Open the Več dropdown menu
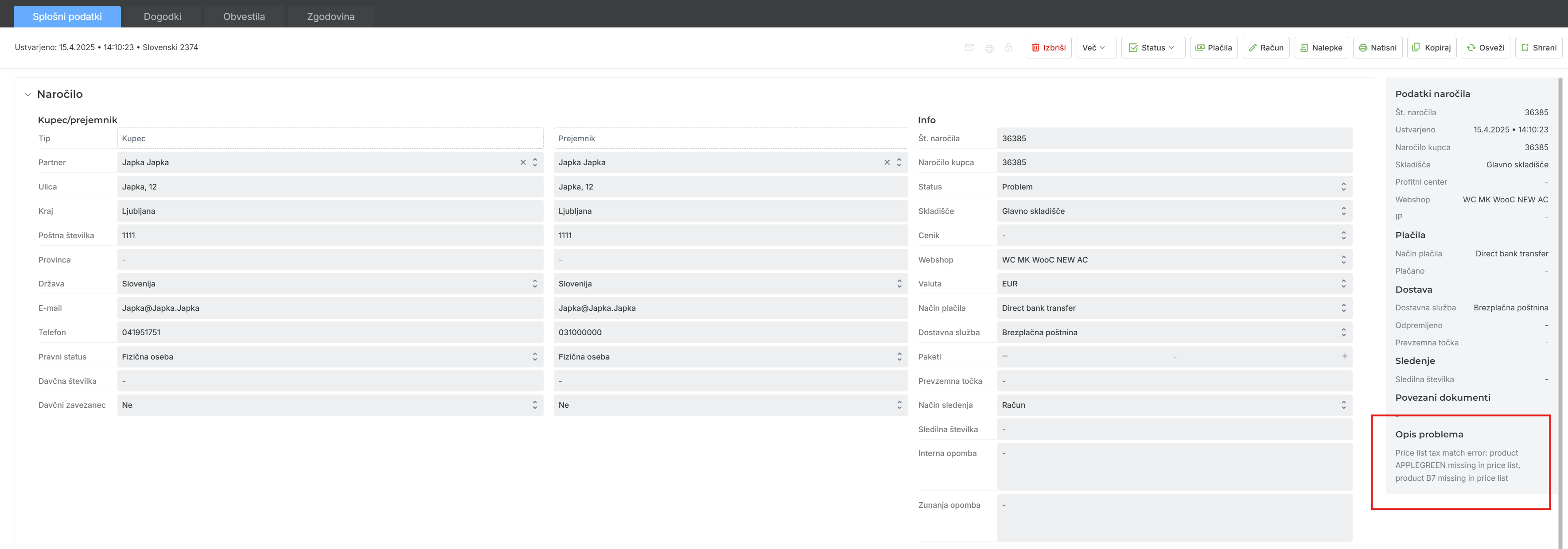This screenshot has width=1568, height=549. click(x=1096, y=47)
